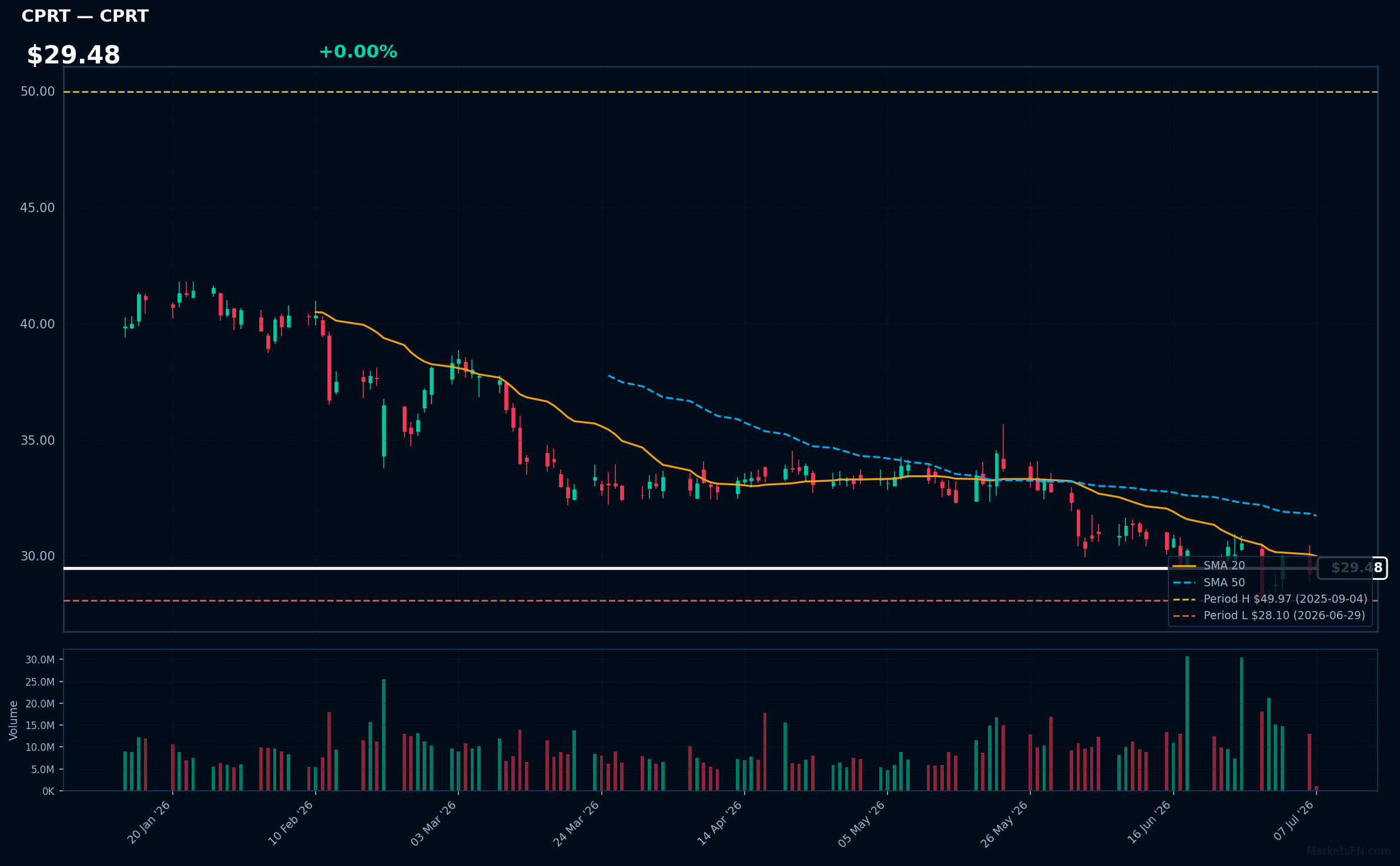
Task: Select the 16 Jun '26 date label
Action: pos(1149,823)
